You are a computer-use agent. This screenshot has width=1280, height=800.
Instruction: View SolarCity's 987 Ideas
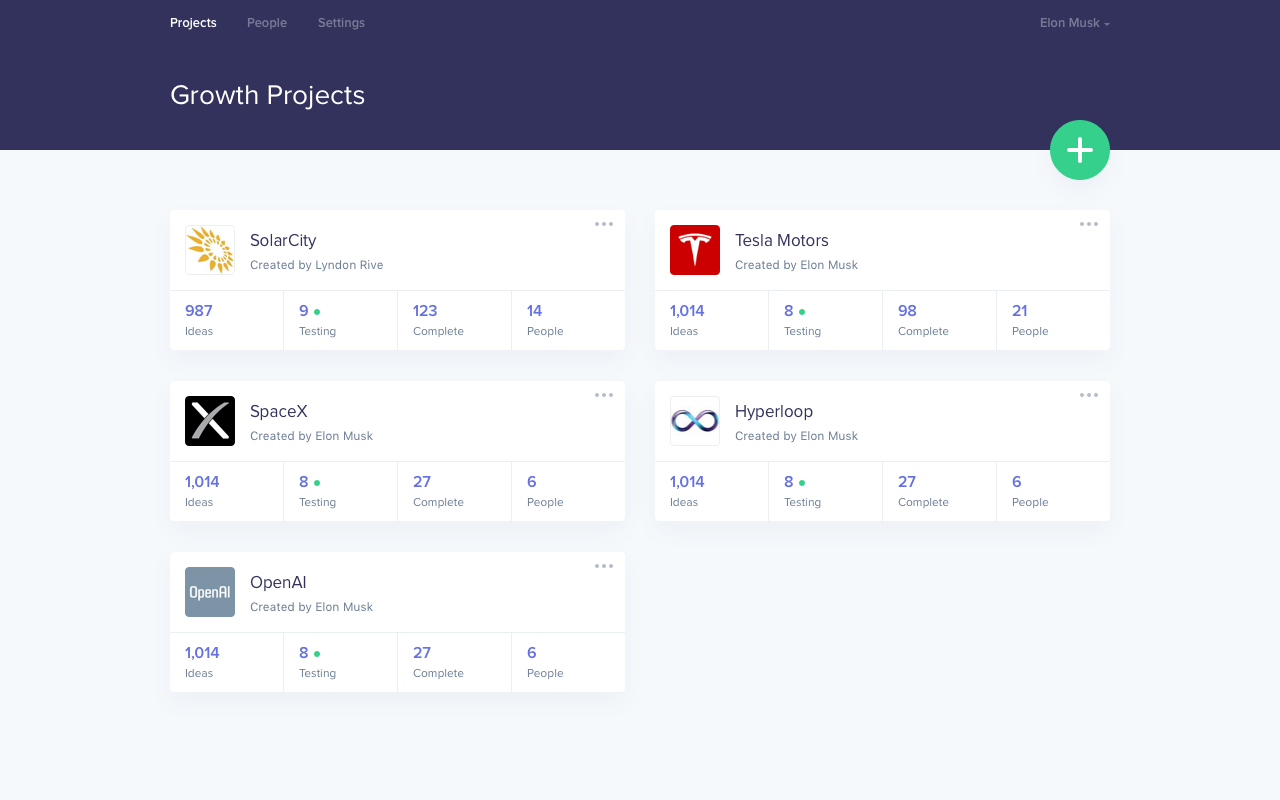pyautogui.click(x=226, y=320)
